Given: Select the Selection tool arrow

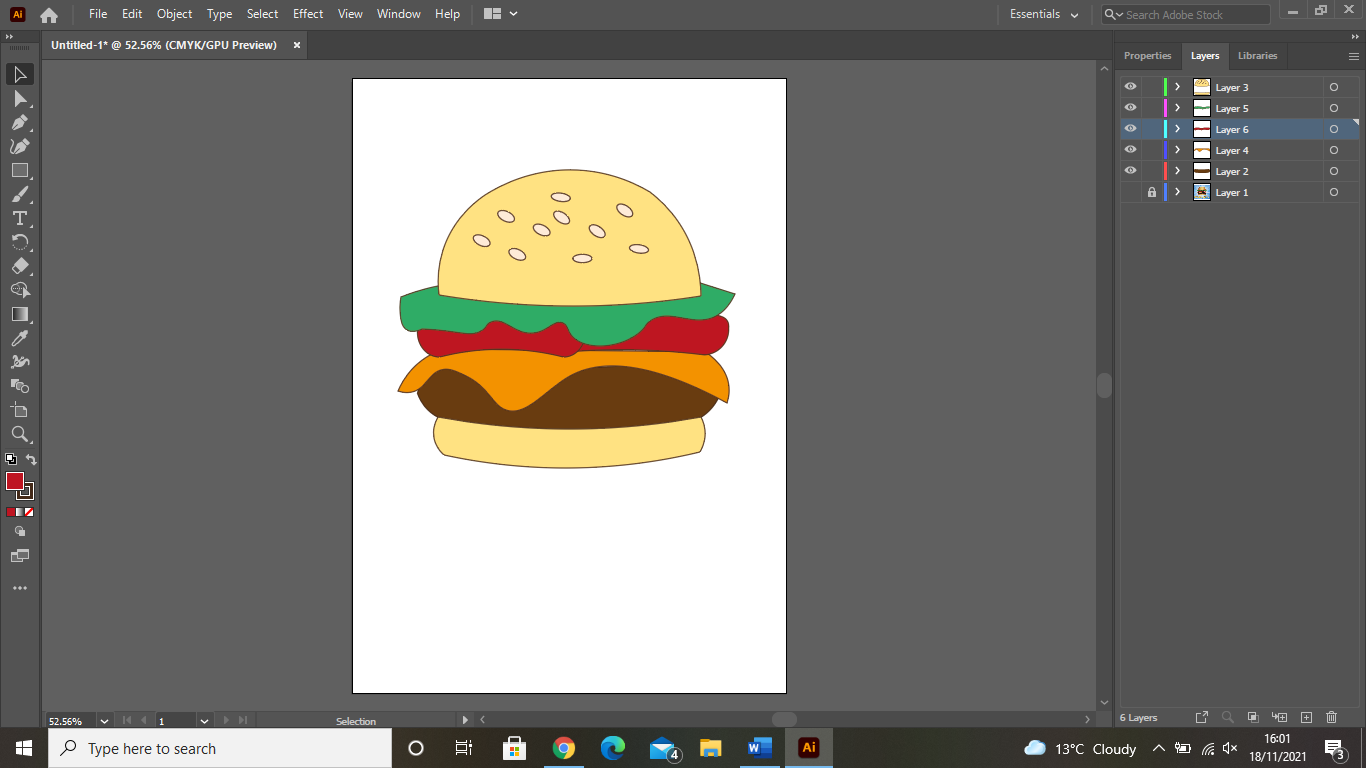Looking at the screenshot, I should [x=19, y=74].
